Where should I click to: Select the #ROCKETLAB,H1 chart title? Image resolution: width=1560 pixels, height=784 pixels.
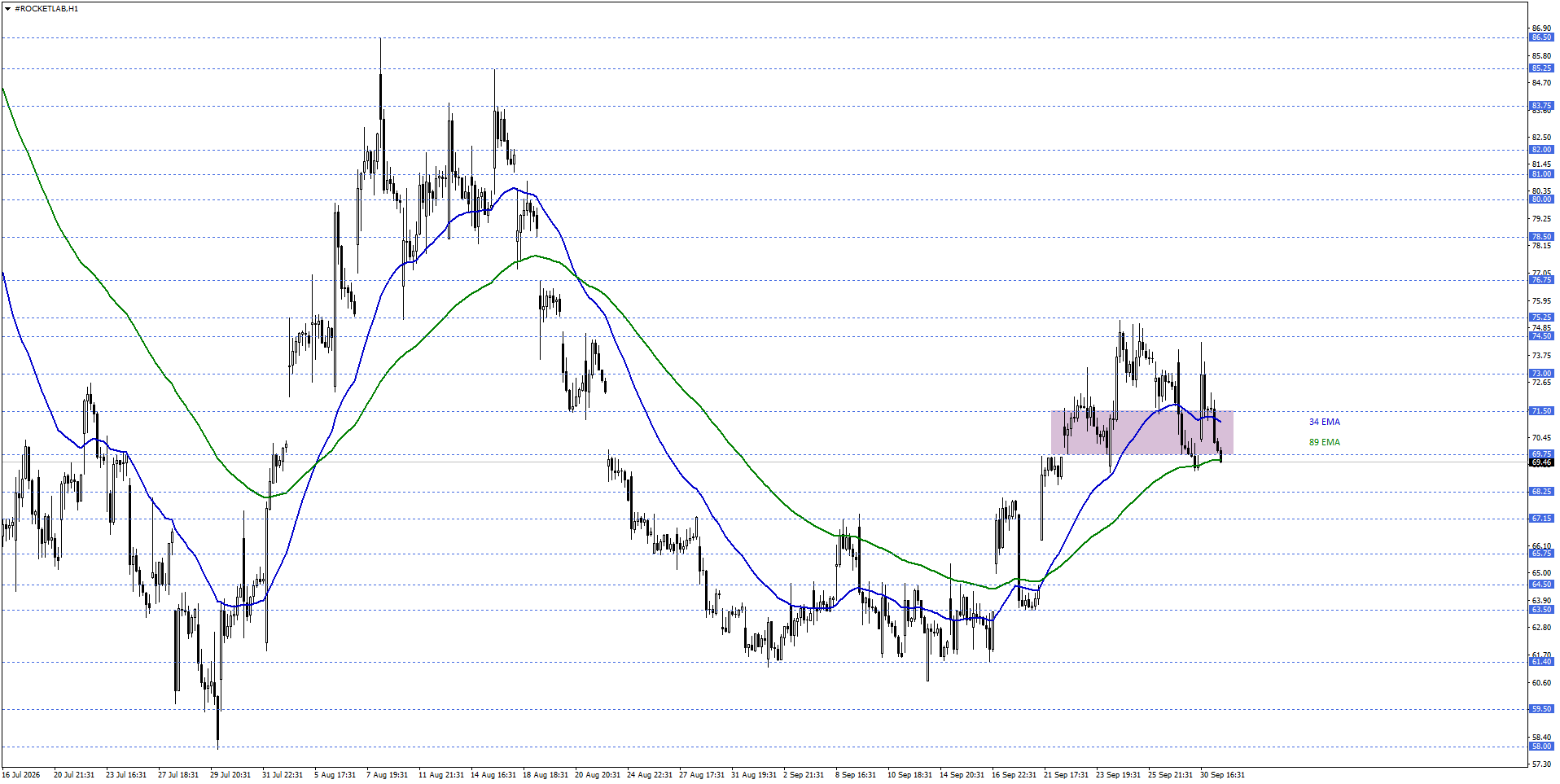pos(46,9)
